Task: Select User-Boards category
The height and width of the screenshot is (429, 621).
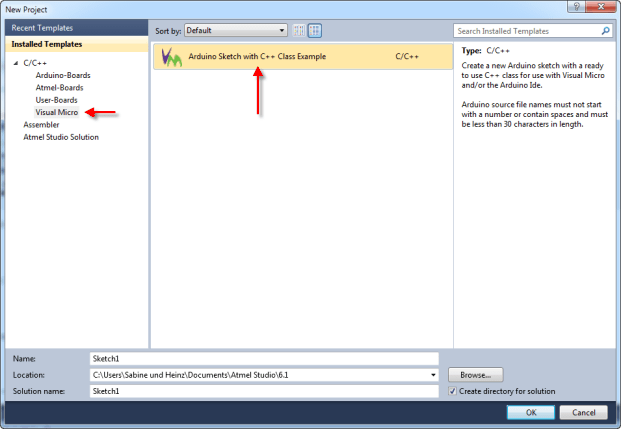Action: [56, 100]
